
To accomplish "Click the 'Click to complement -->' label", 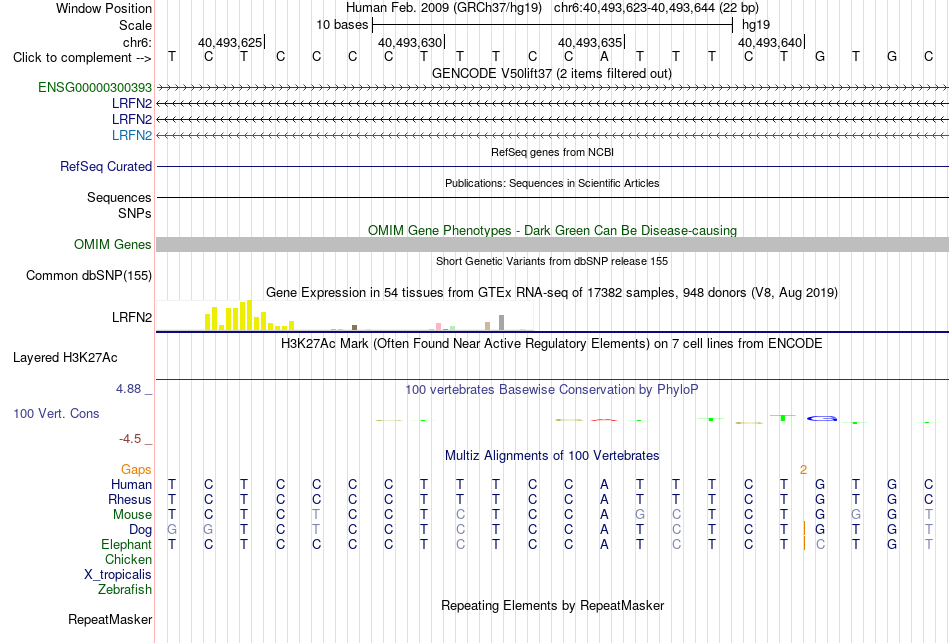I will 82,58.
